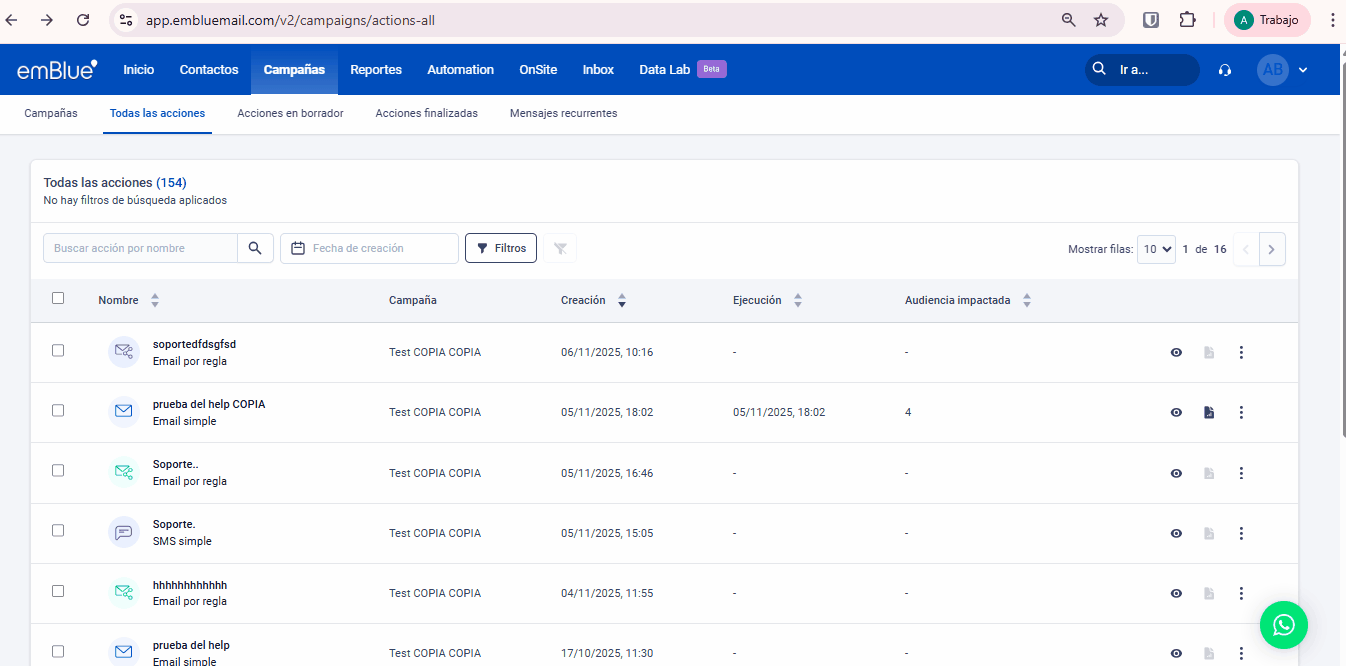Tick checkbox for prueba del help COPIA

tap(58, 410)
